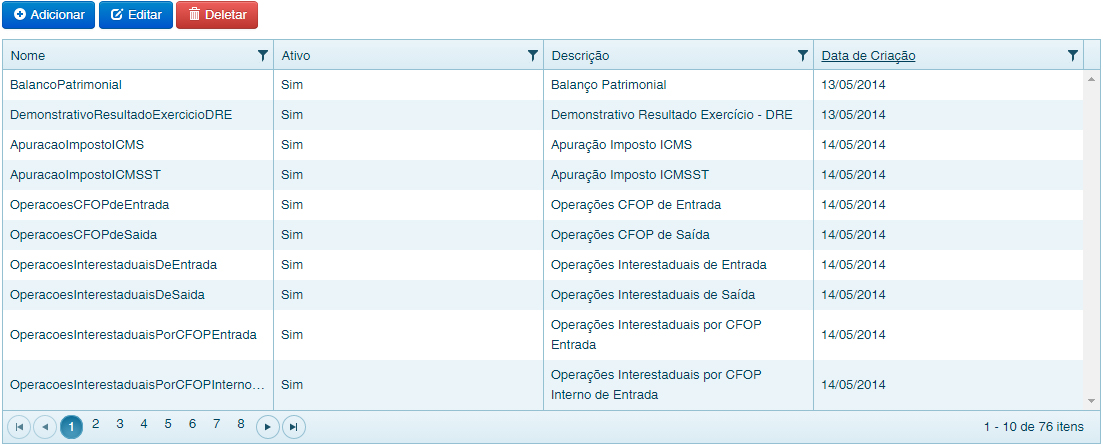
Task: Click the Editar button
Action: tap(136, 15)
